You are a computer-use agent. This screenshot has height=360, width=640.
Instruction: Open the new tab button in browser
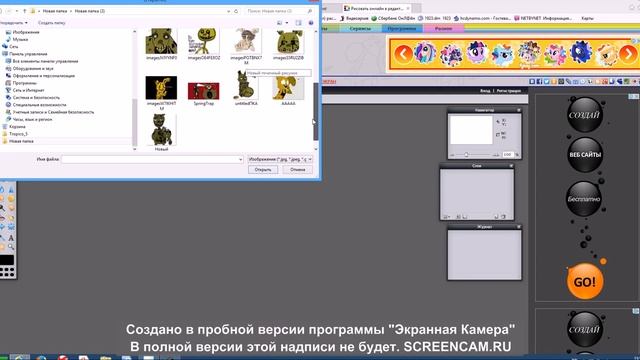pos(417,8)
